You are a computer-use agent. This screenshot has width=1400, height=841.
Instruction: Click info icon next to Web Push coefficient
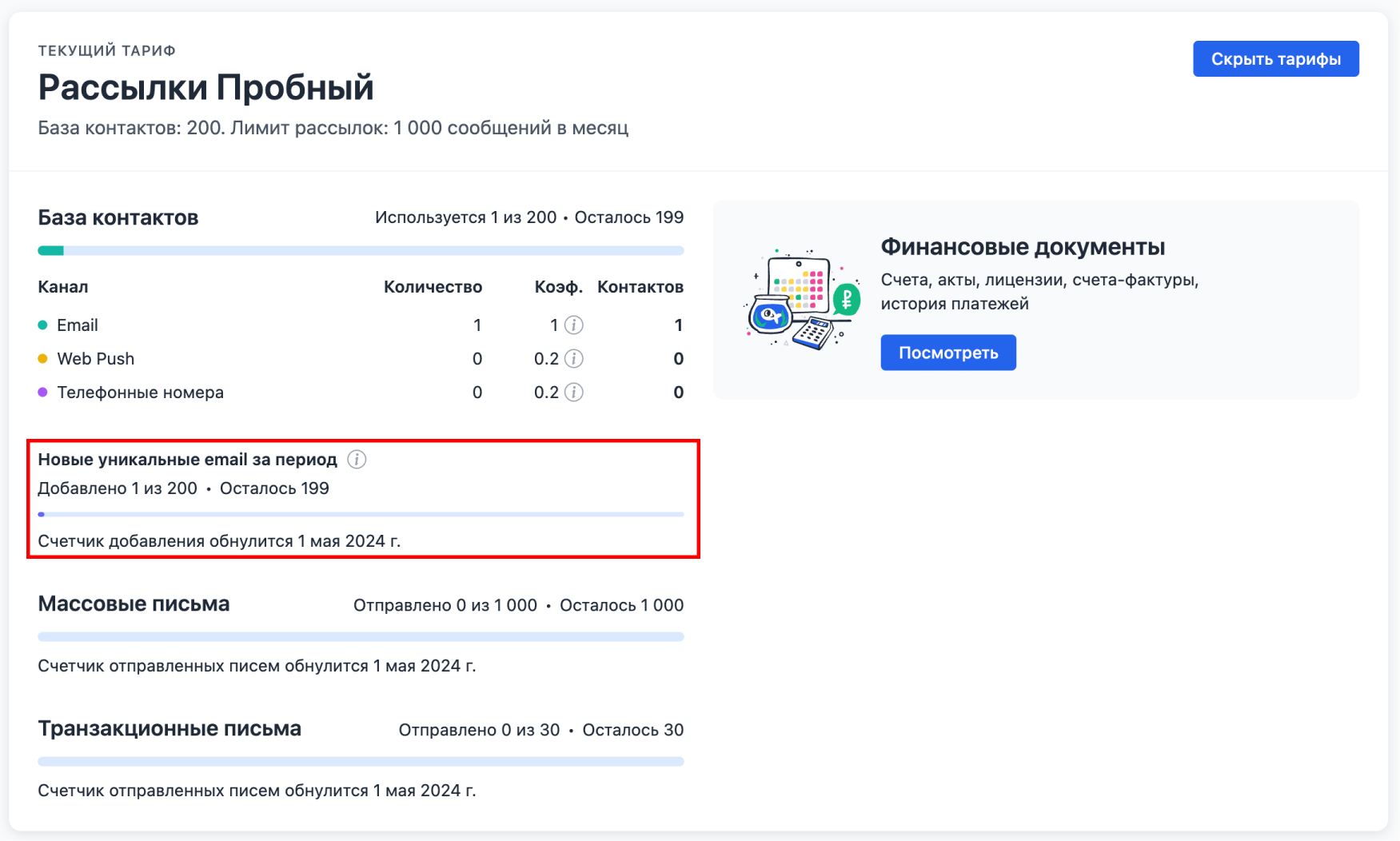point(573,359)
